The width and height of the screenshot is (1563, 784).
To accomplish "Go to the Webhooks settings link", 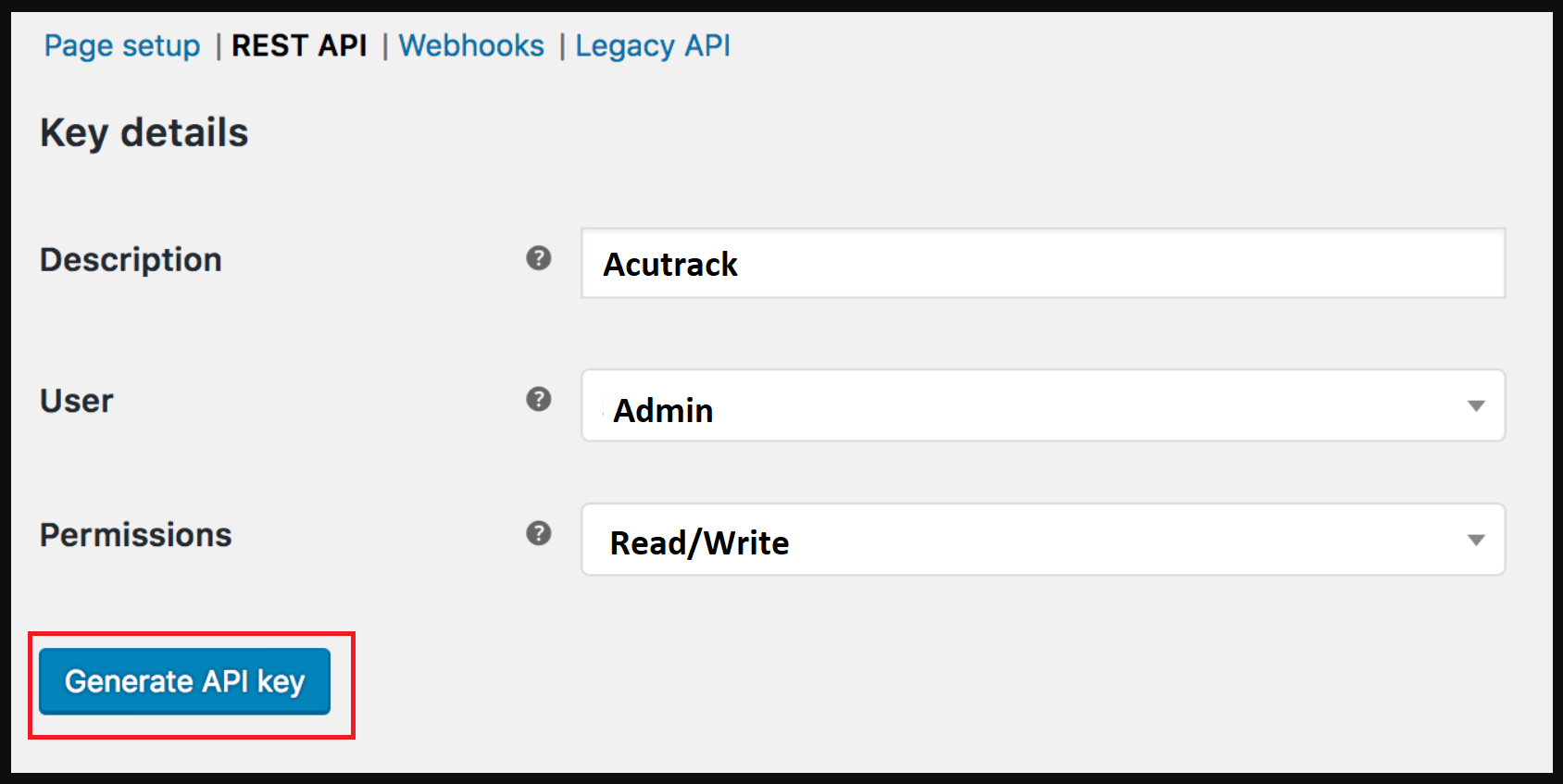I will [471, 45].
